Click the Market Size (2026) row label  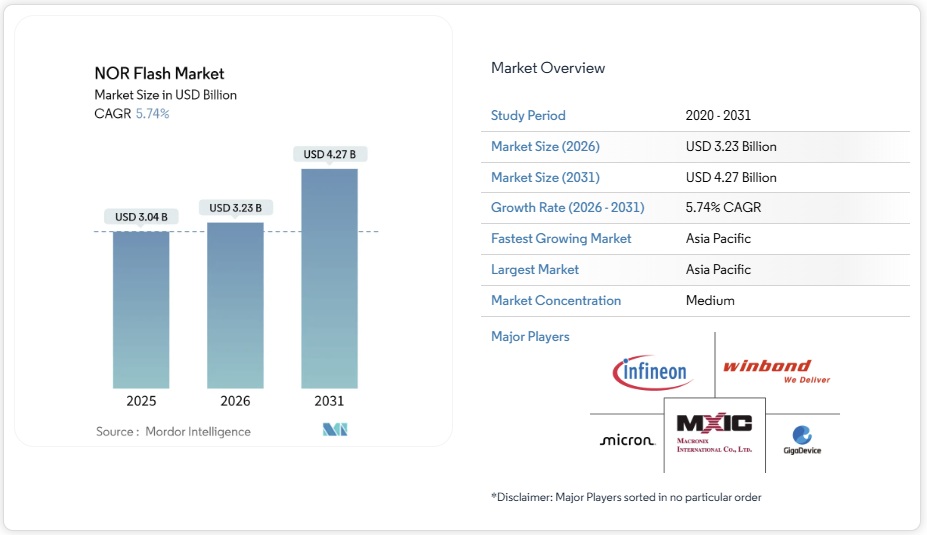[545, 147]
